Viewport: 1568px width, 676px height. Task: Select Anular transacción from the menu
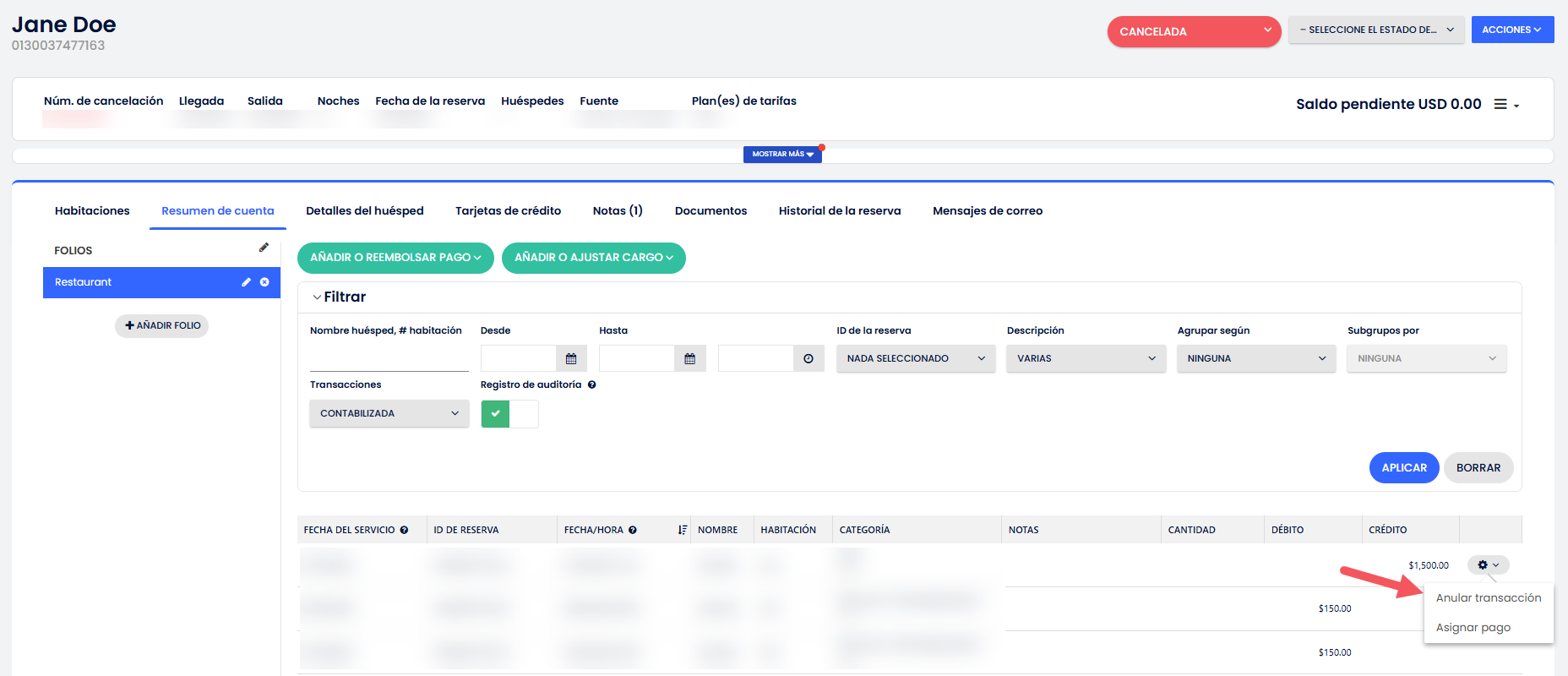pyautogui.click(x=1488, y=598)
